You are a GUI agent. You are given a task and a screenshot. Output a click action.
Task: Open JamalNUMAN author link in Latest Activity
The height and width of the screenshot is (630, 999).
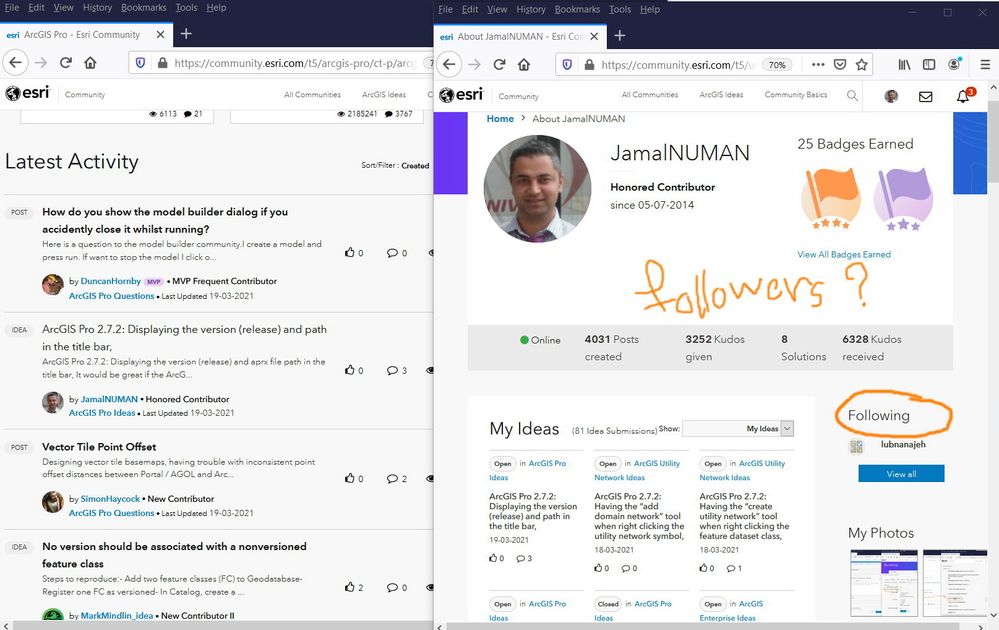[x=109, y=399]
